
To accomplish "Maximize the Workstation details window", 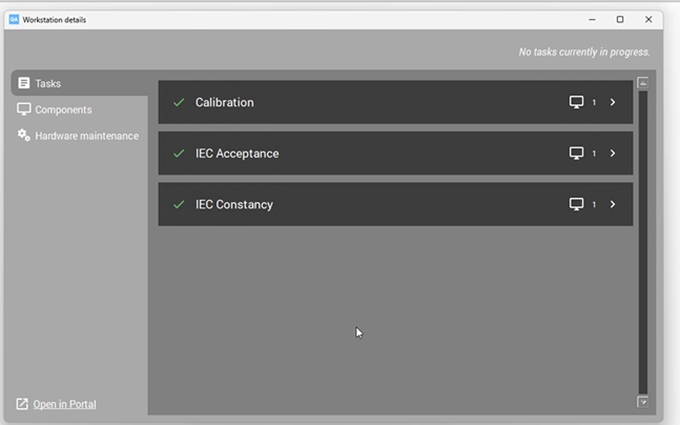I will point(620,19).
